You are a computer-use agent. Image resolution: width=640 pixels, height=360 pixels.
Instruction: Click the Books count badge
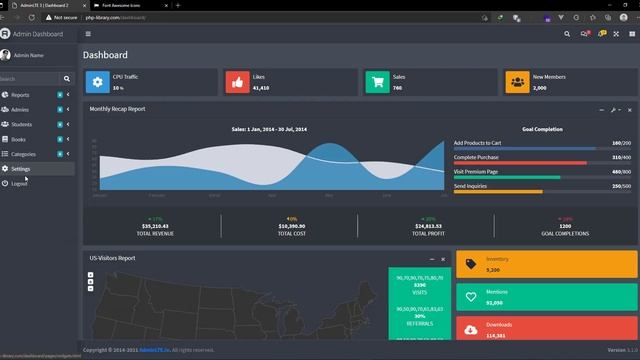tap(60, 139)
